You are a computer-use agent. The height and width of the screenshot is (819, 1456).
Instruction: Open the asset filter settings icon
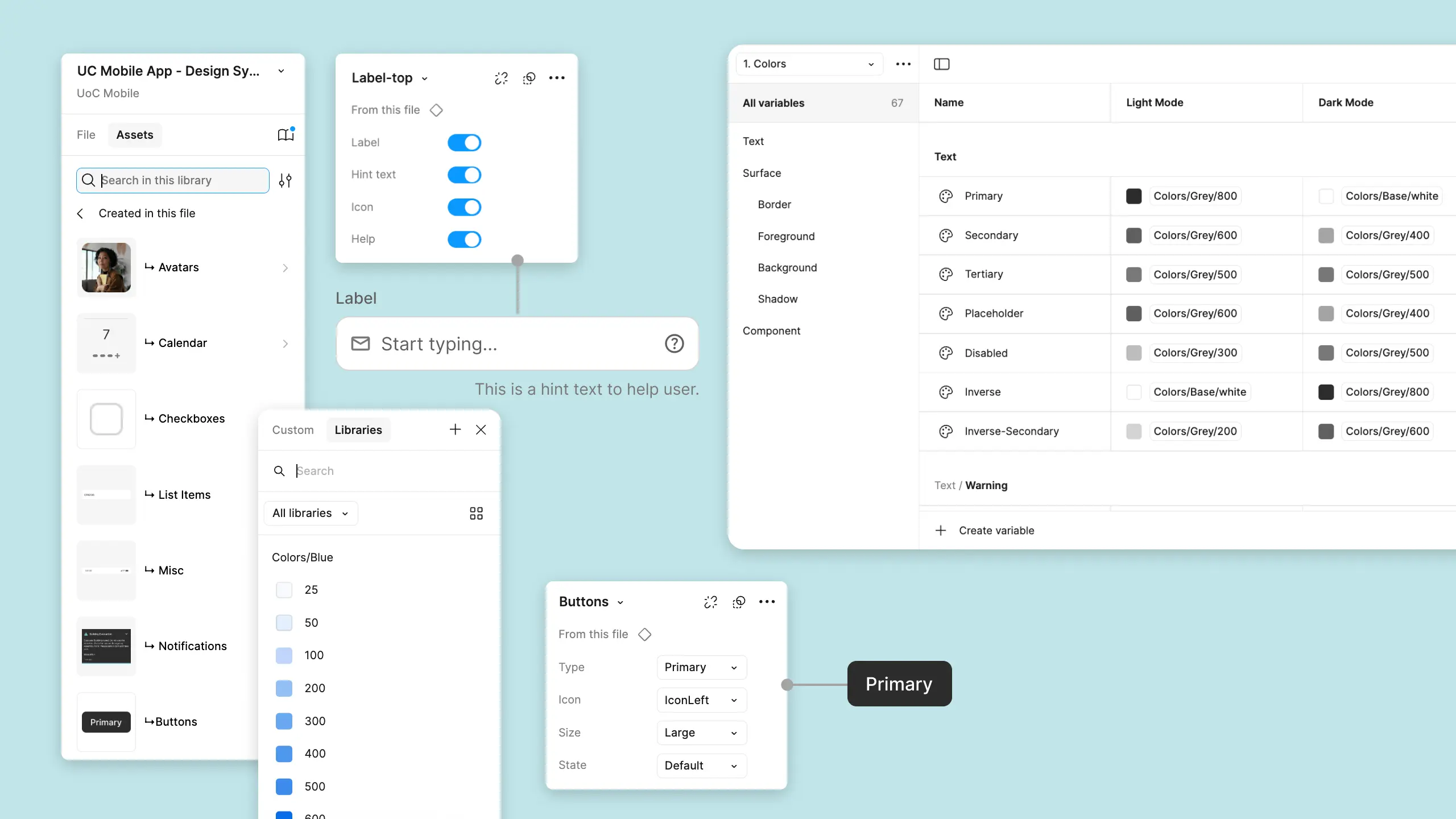click(x=285, y=180)
